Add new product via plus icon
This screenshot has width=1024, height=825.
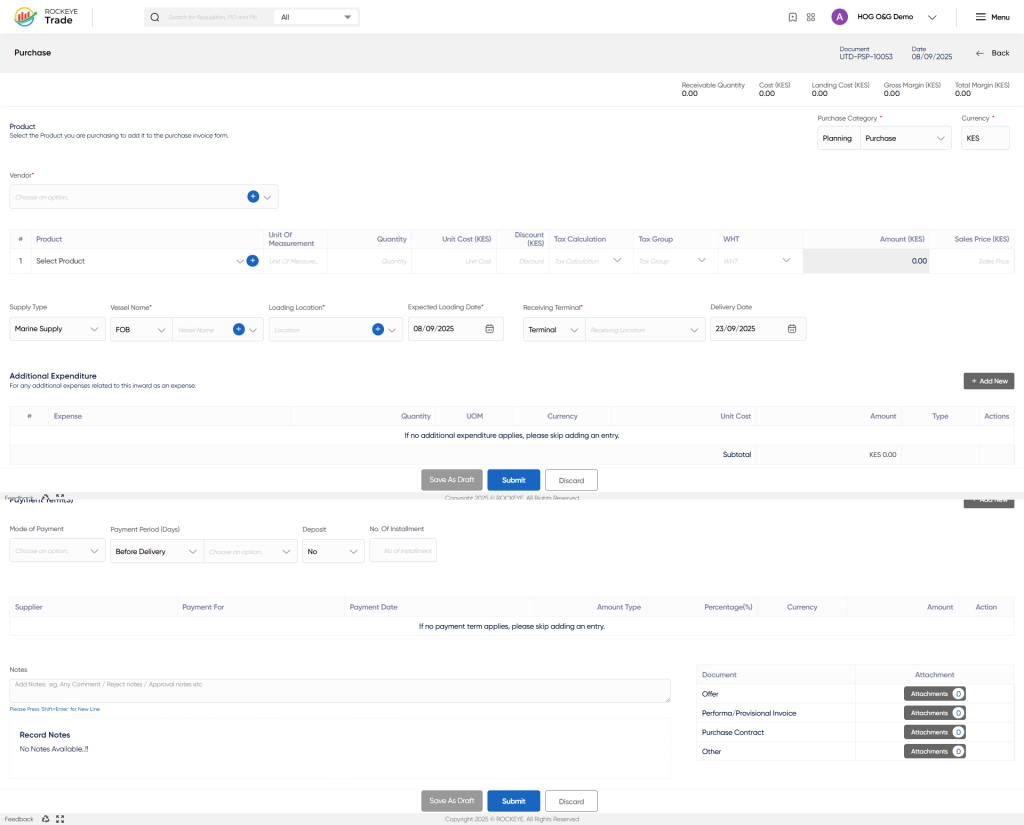[252, 261]
